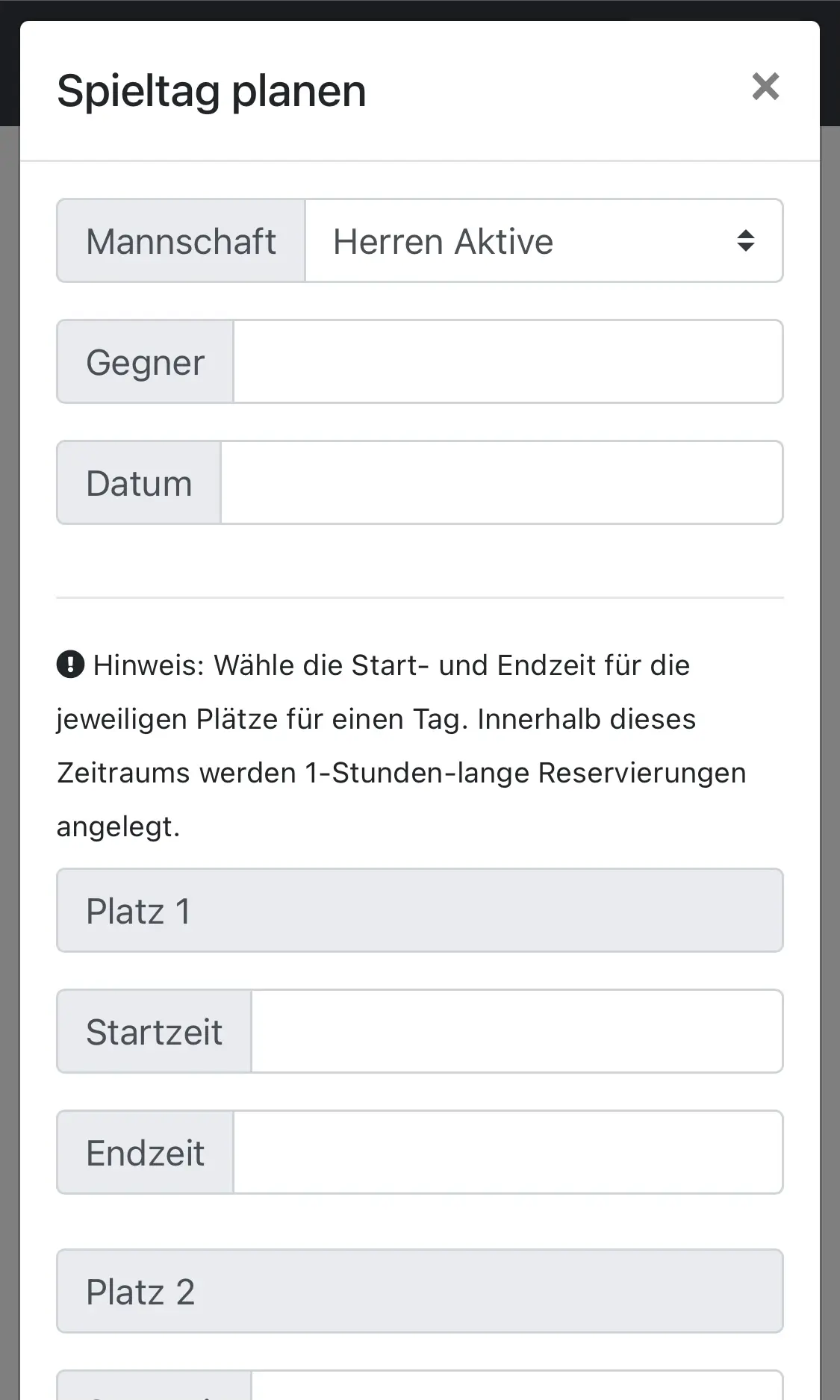This screenshot has width=840, height=1400.
Task: Click the up-down arrows of team selector
Action: point(745,241)
